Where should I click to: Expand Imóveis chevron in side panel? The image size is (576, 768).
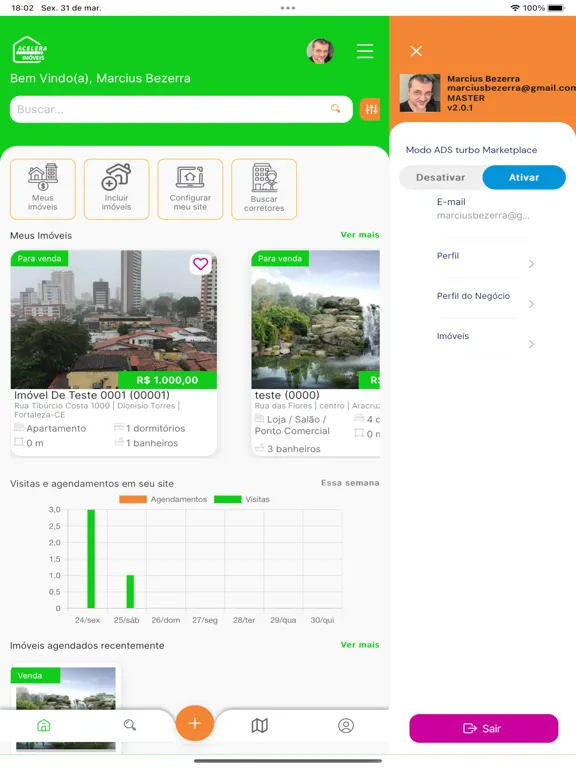[531, 344]
